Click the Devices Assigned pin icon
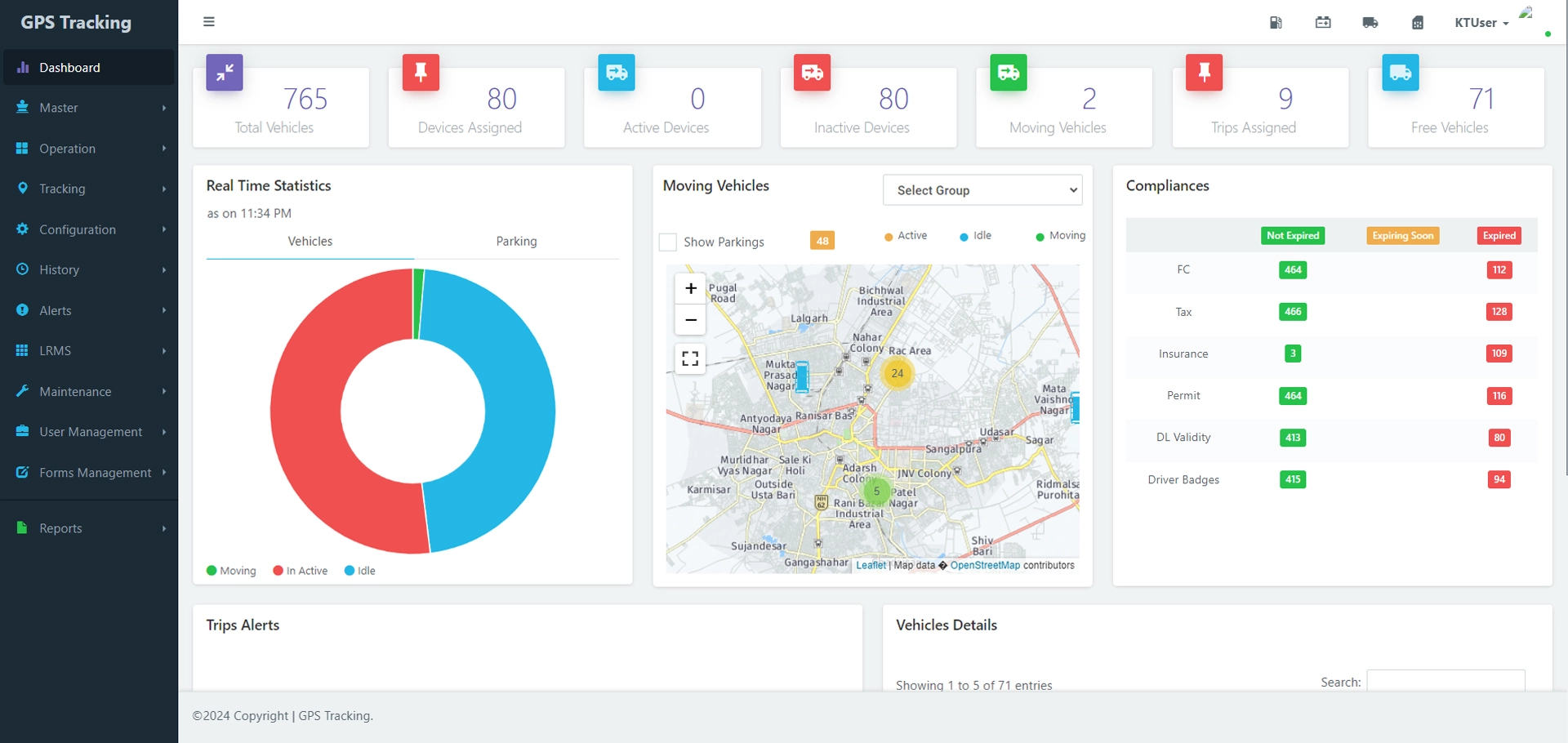This screenshot has height=743, width=1568. [x=421, y=73]
